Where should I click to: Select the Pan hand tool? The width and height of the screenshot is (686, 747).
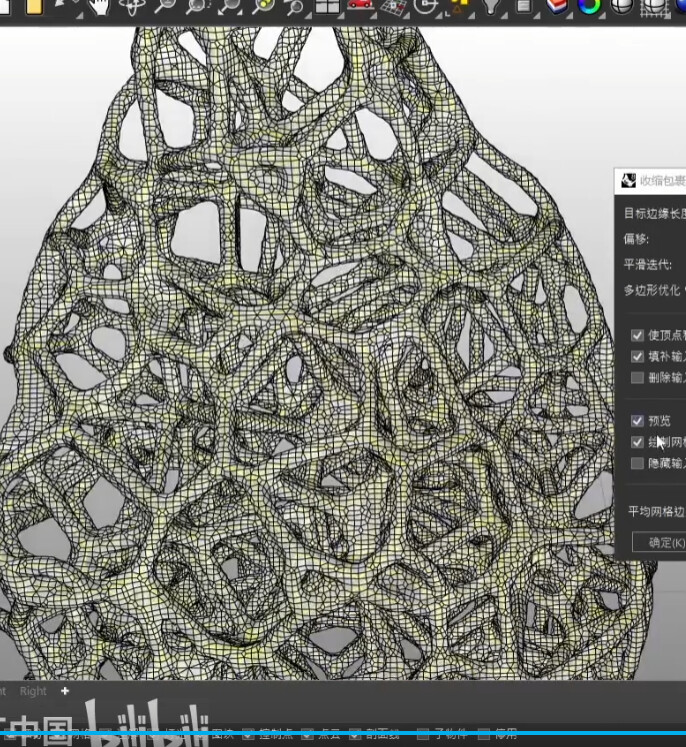(x=98, y=8)
